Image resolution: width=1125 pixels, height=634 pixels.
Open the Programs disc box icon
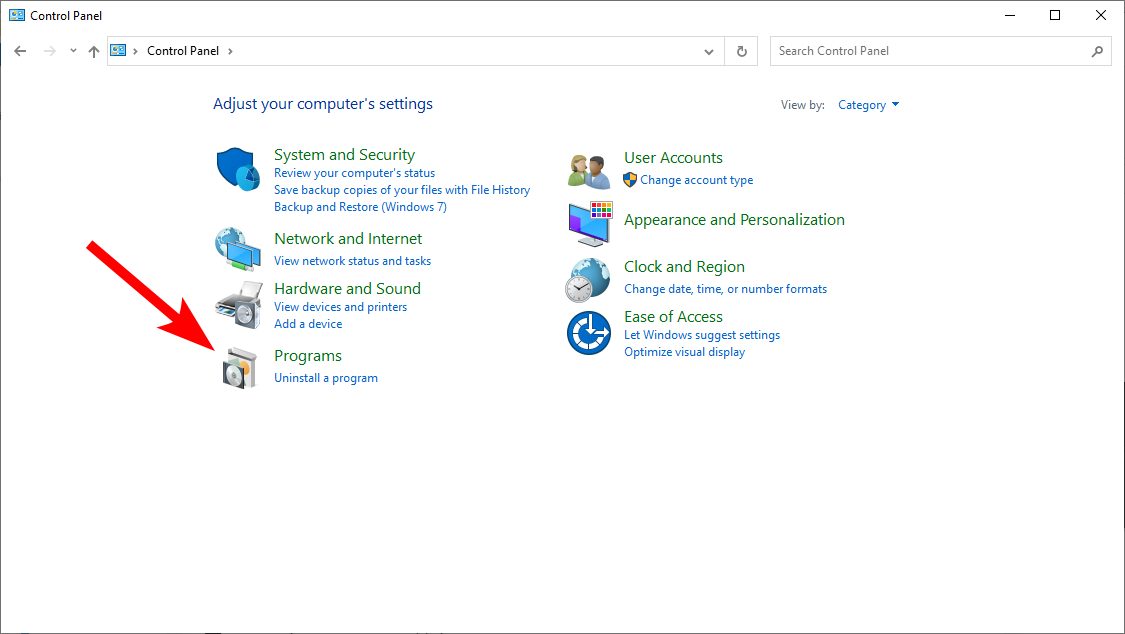[x=239, y=368]
